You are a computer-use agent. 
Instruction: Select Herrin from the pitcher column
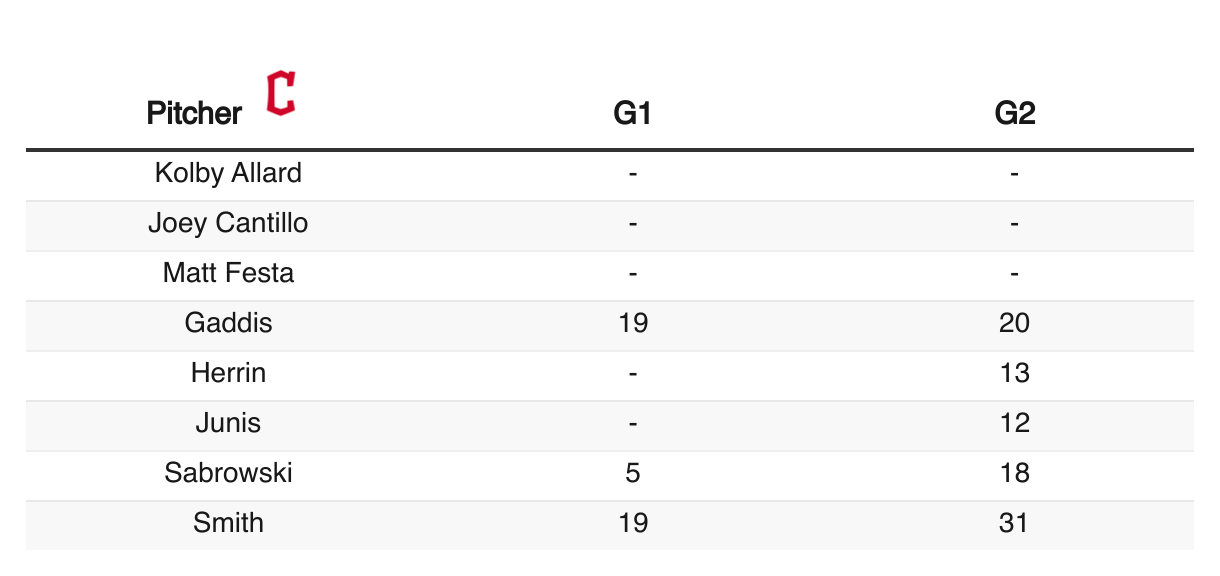pos(228,373)
